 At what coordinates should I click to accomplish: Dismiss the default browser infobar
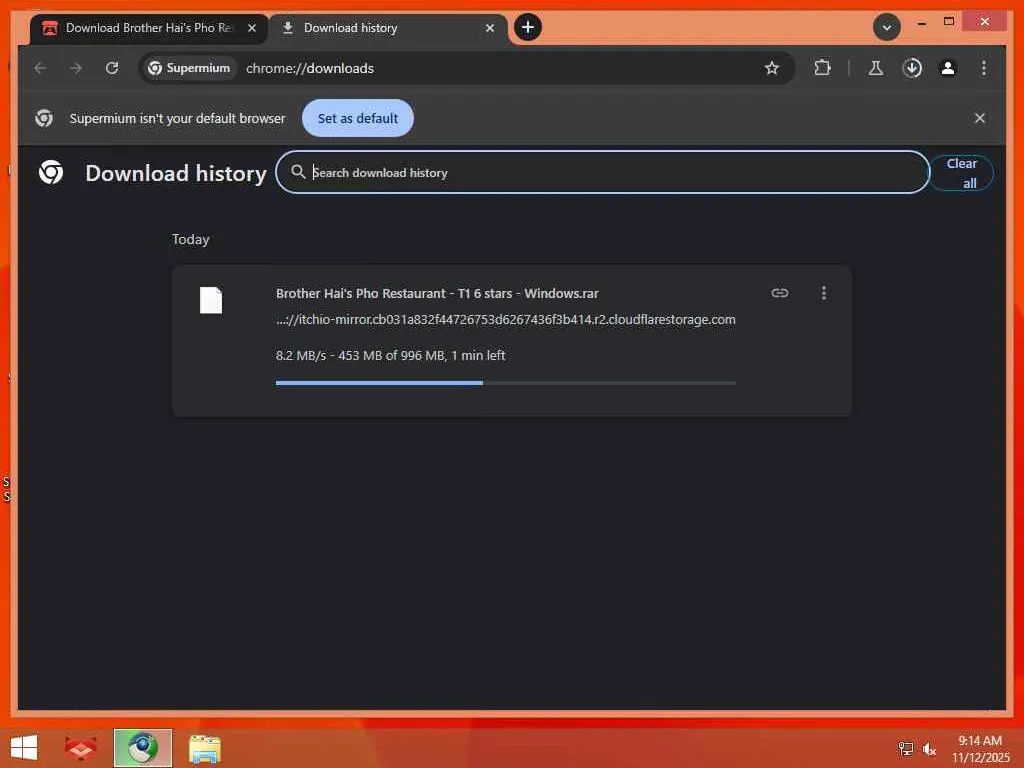click(979, 118)
